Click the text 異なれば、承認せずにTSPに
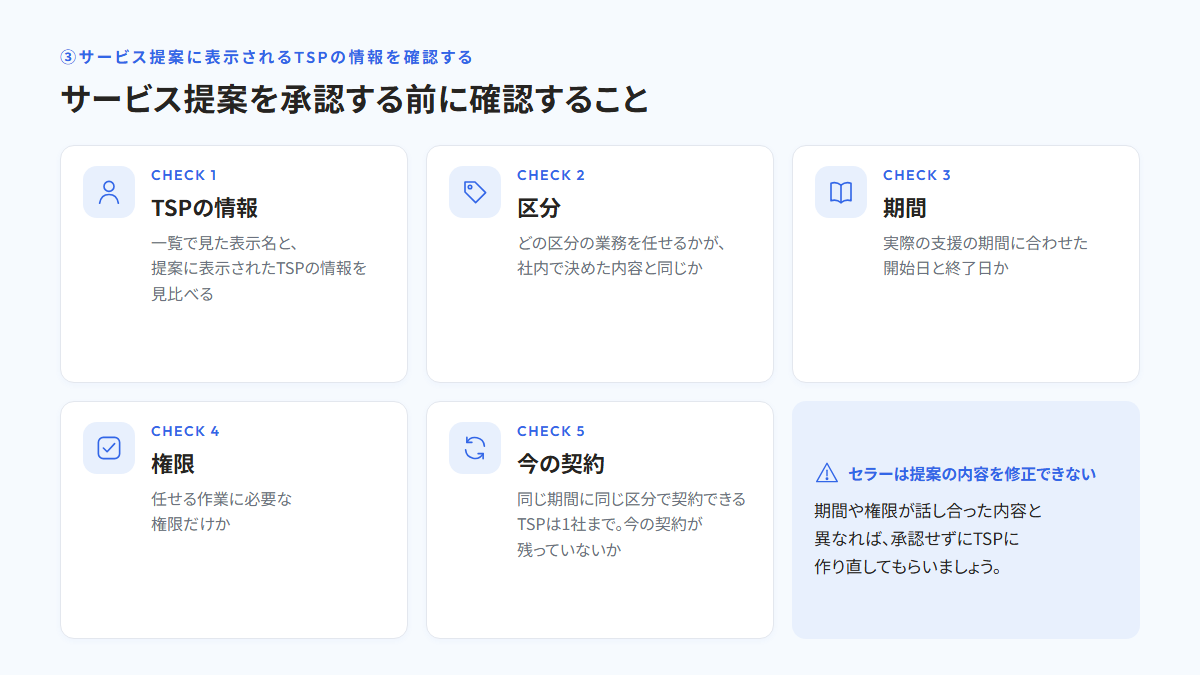Image resolution: width=1200 pixels, height=675 pixels. [917, 539]
